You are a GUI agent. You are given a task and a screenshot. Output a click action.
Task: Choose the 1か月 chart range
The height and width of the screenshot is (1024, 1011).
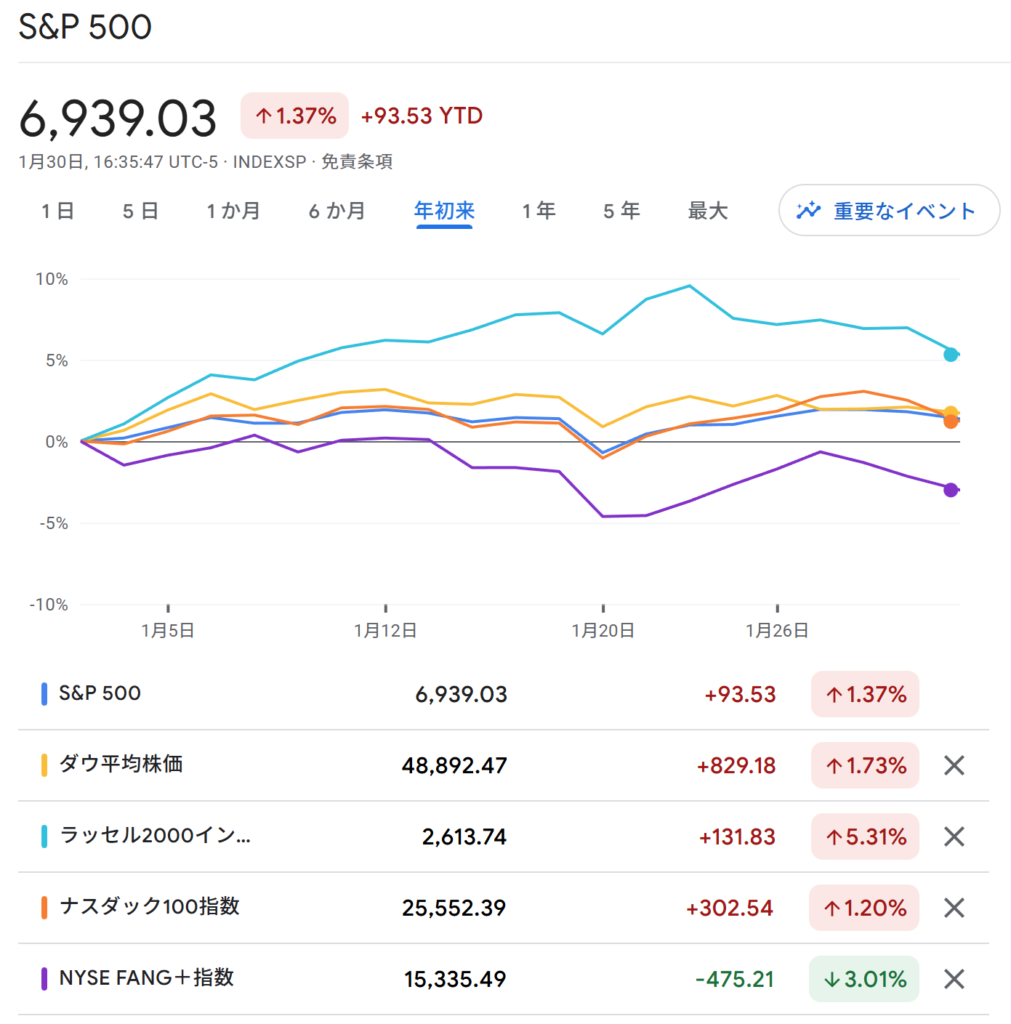click(x=233, y=211)
